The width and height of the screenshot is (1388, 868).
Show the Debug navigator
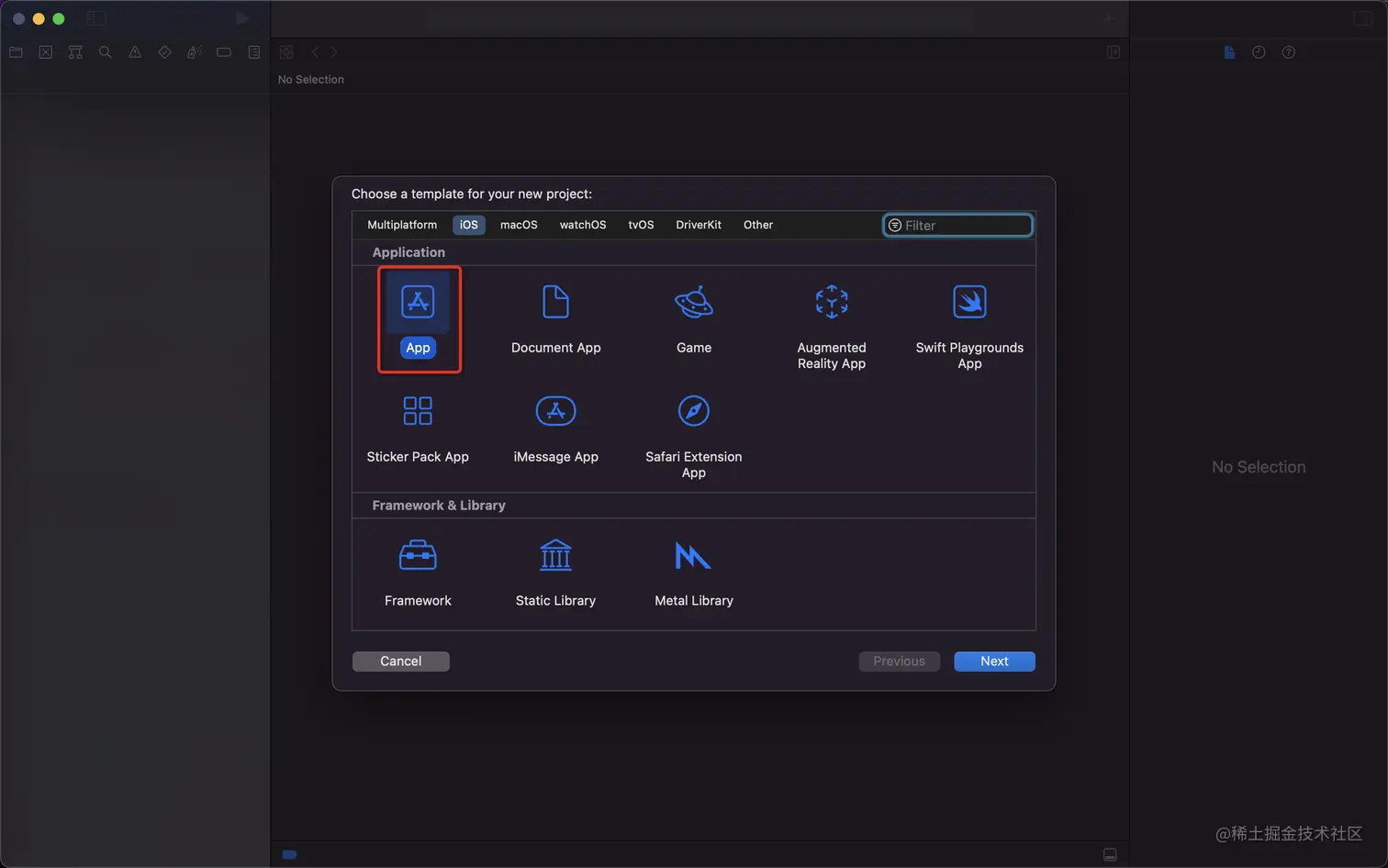194,52
